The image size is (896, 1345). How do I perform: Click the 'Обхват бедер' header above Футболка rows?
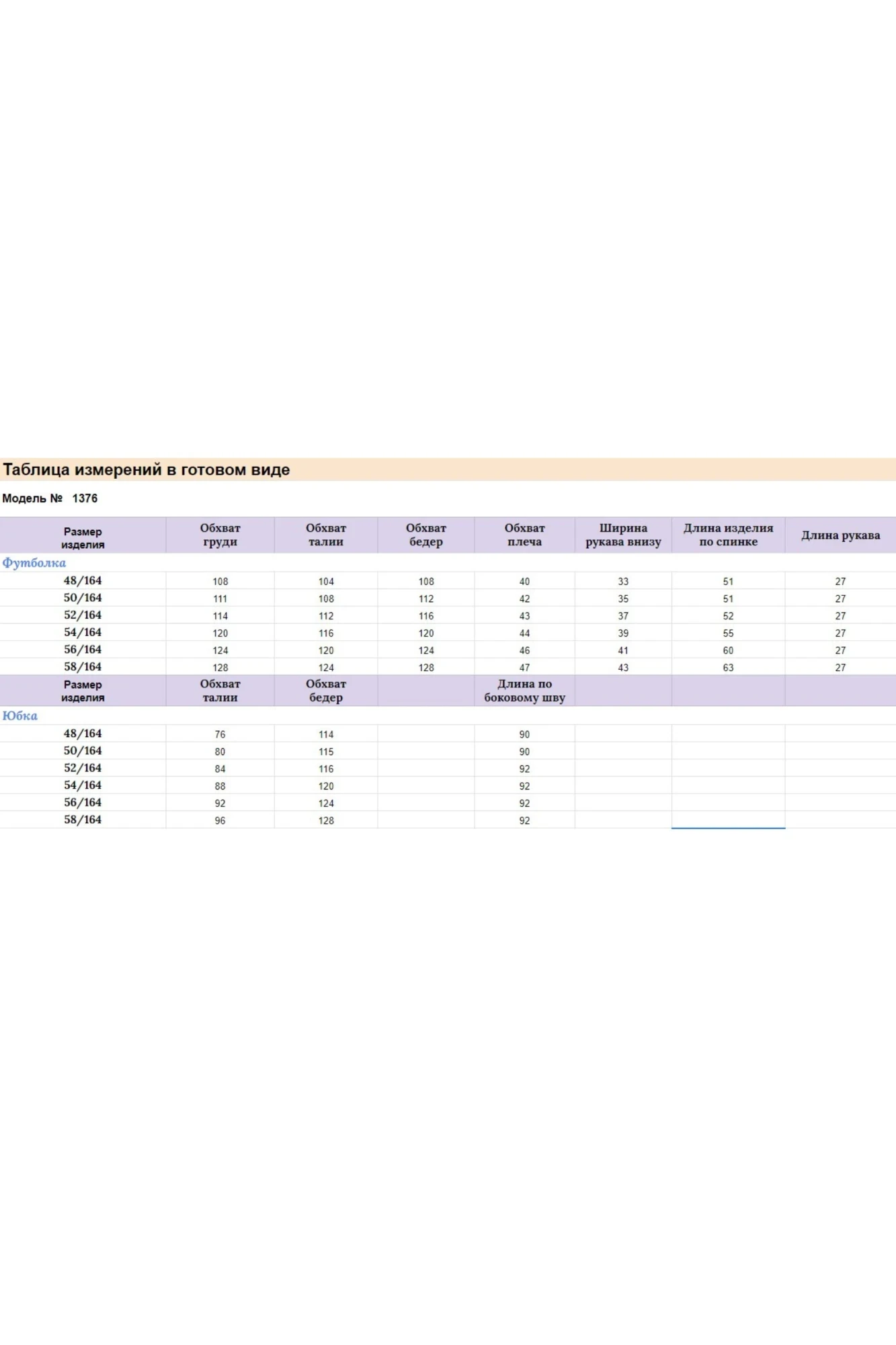coord(426,535)
